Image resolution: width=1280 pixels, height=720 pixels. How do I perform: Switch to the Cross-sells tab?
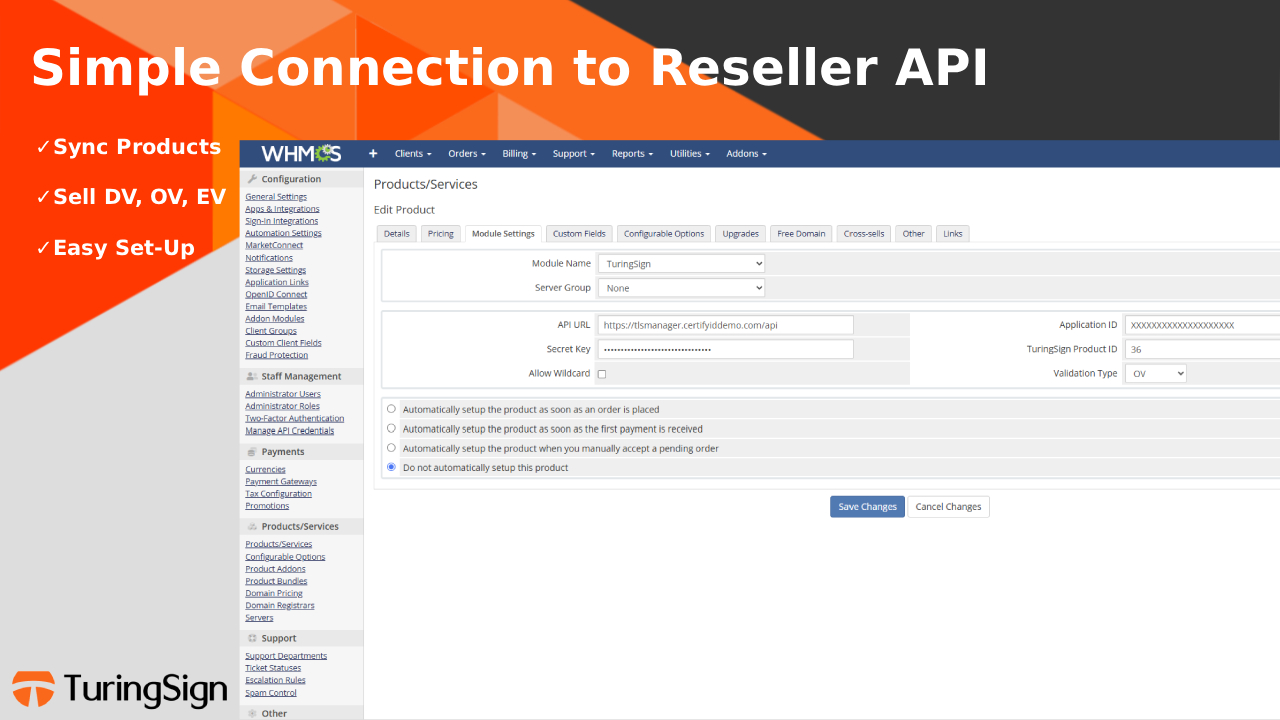point(864,234)
